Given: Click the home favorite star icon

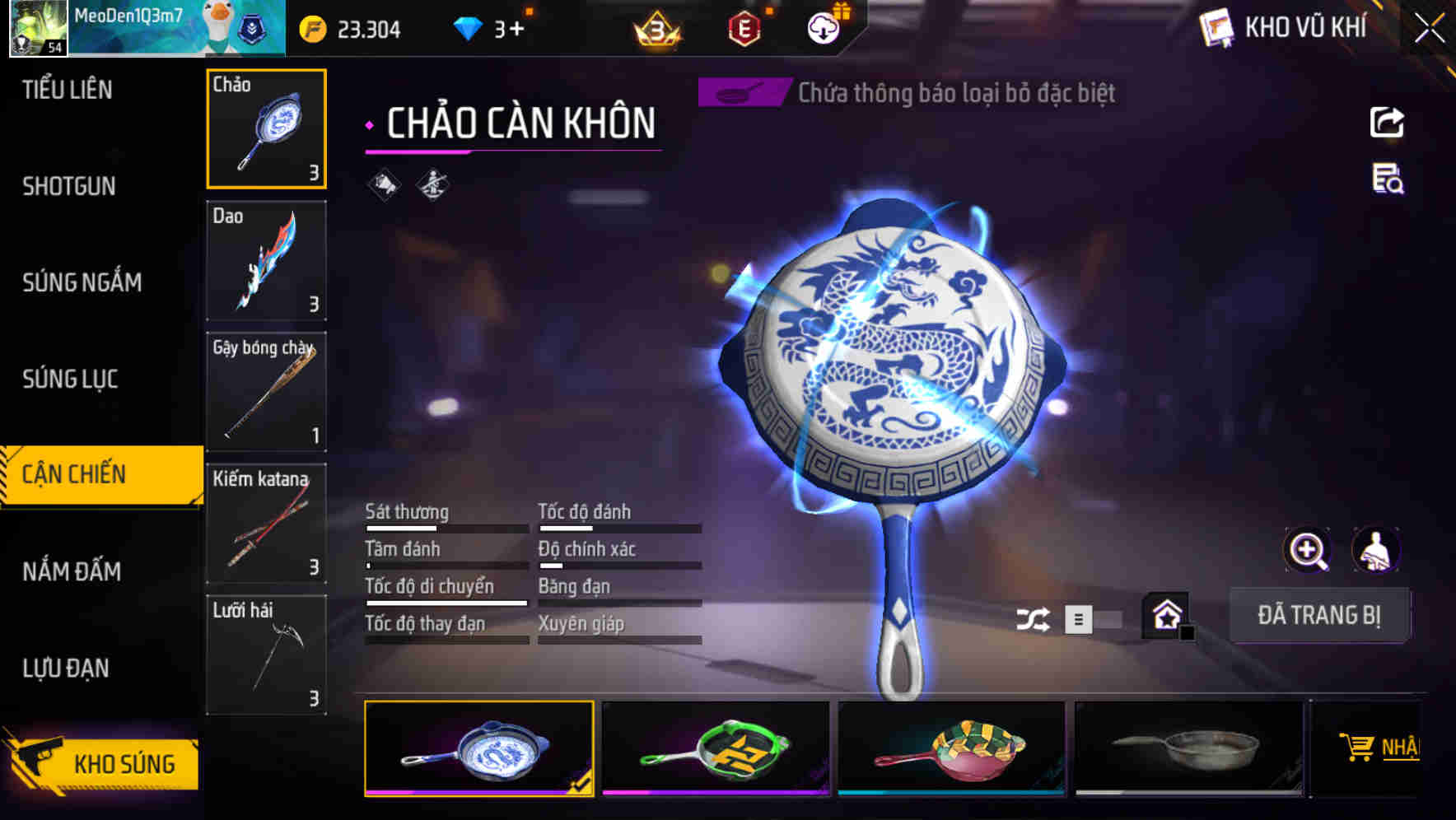Looking at the screenshot, I should pyautogui.click(x=1167, y=615).
